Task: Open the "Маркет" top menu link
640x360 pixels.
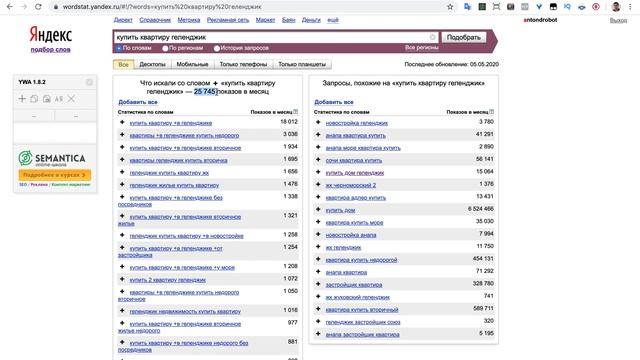Action: [265, 20]
